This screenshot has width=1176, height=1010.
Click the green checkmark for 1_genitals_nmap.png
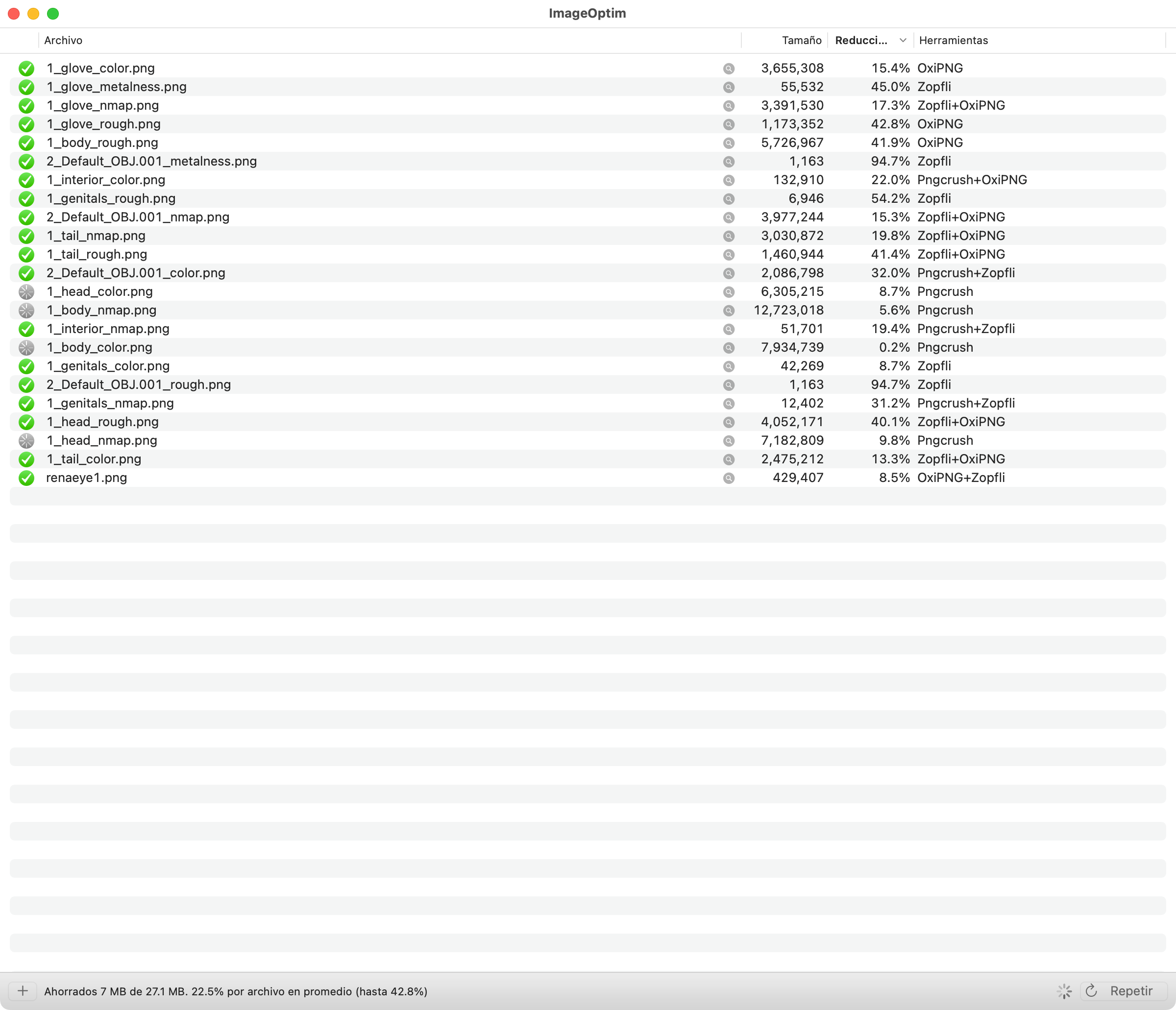(26, 404)
